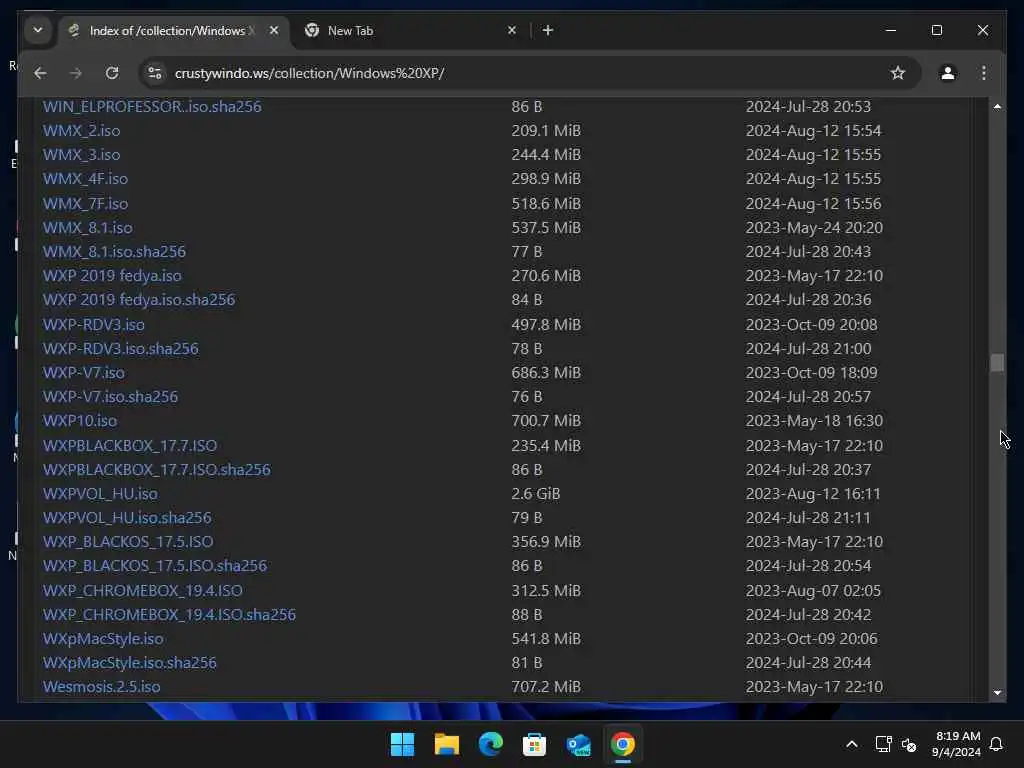Bookmark this page with the star icon
The height and width of the screenshot is (768, 1024).
[x=898, y=73]
